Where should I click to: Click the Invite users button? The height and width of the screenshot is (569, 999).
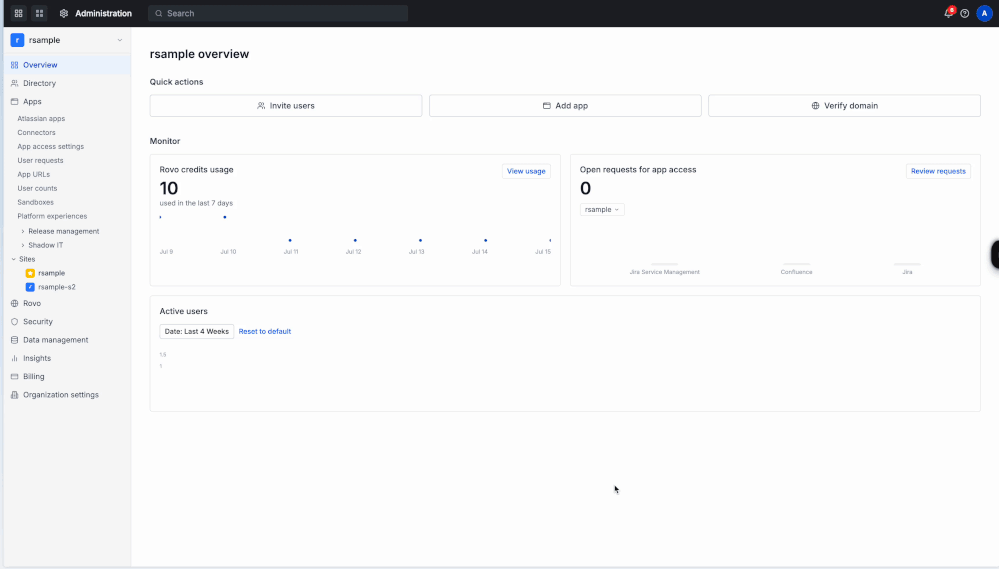(285, 106)
